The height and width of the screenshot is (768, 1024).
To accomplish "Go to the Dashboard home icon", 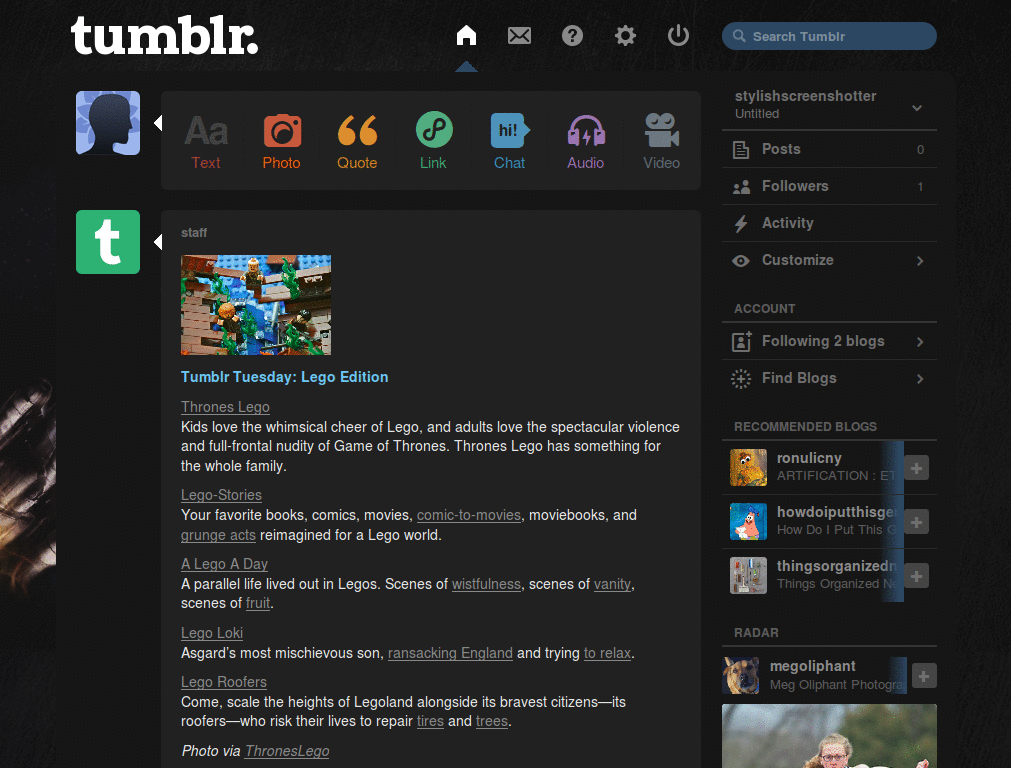I will tap(466, 35).
